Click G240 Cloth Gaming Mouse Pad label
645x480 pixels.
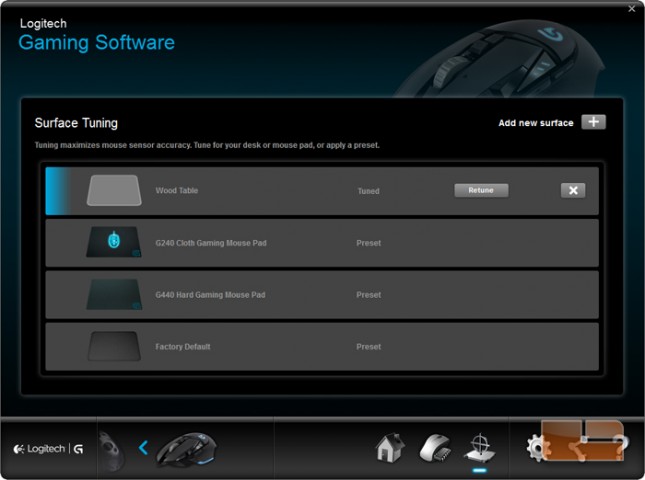click(x=211, y=243)
